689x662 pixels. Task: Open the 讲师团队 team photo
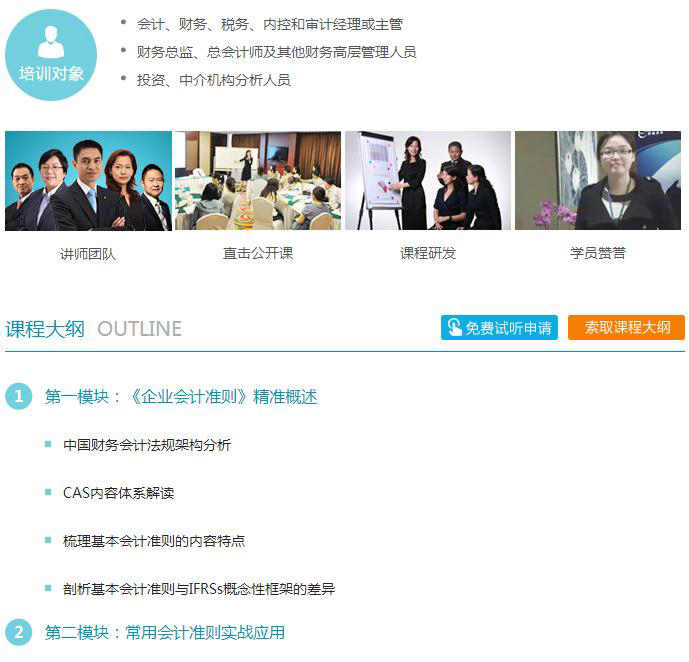click(88, 181)
